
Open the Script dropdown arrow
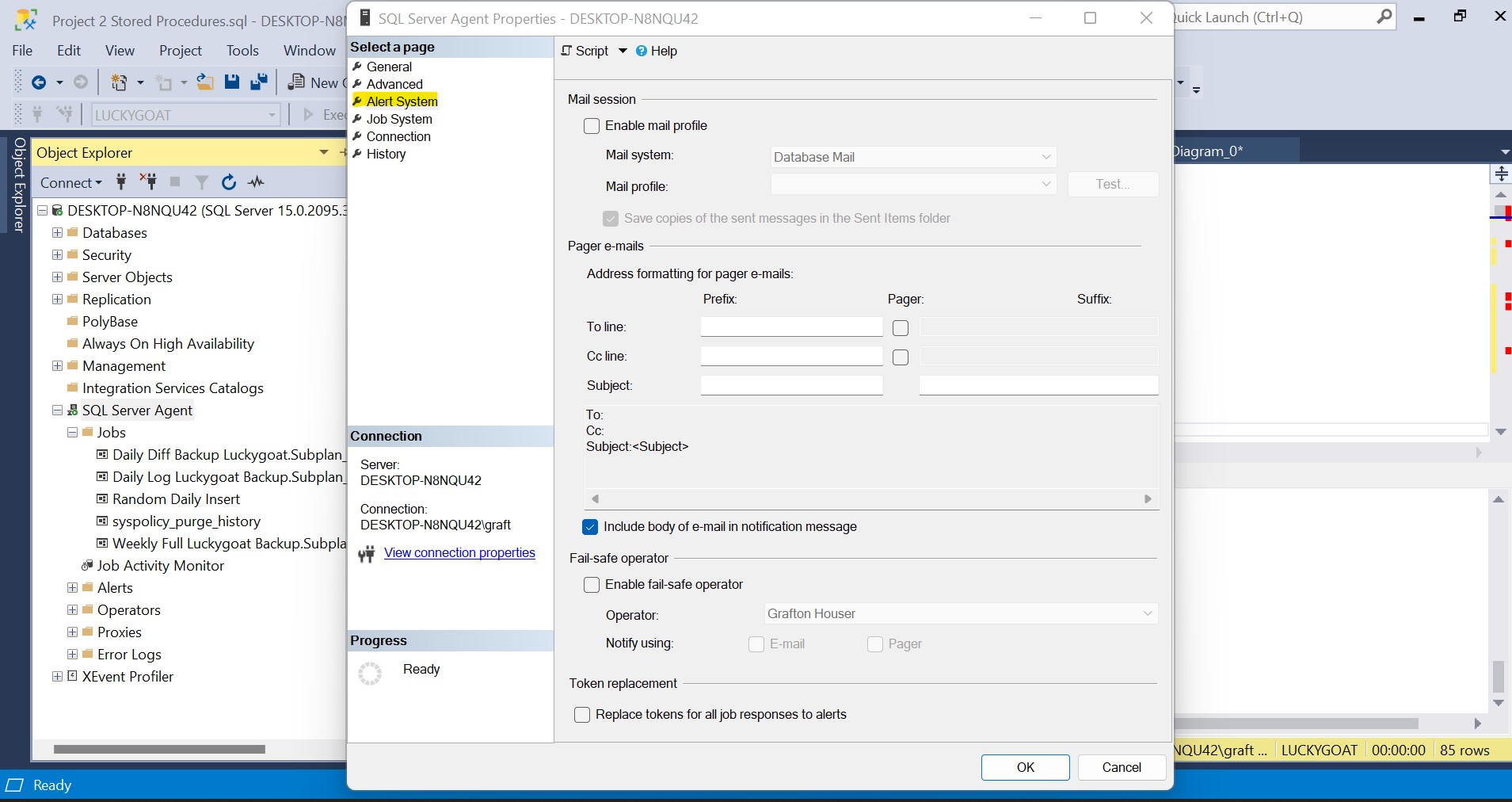click(x=623, y=51)
